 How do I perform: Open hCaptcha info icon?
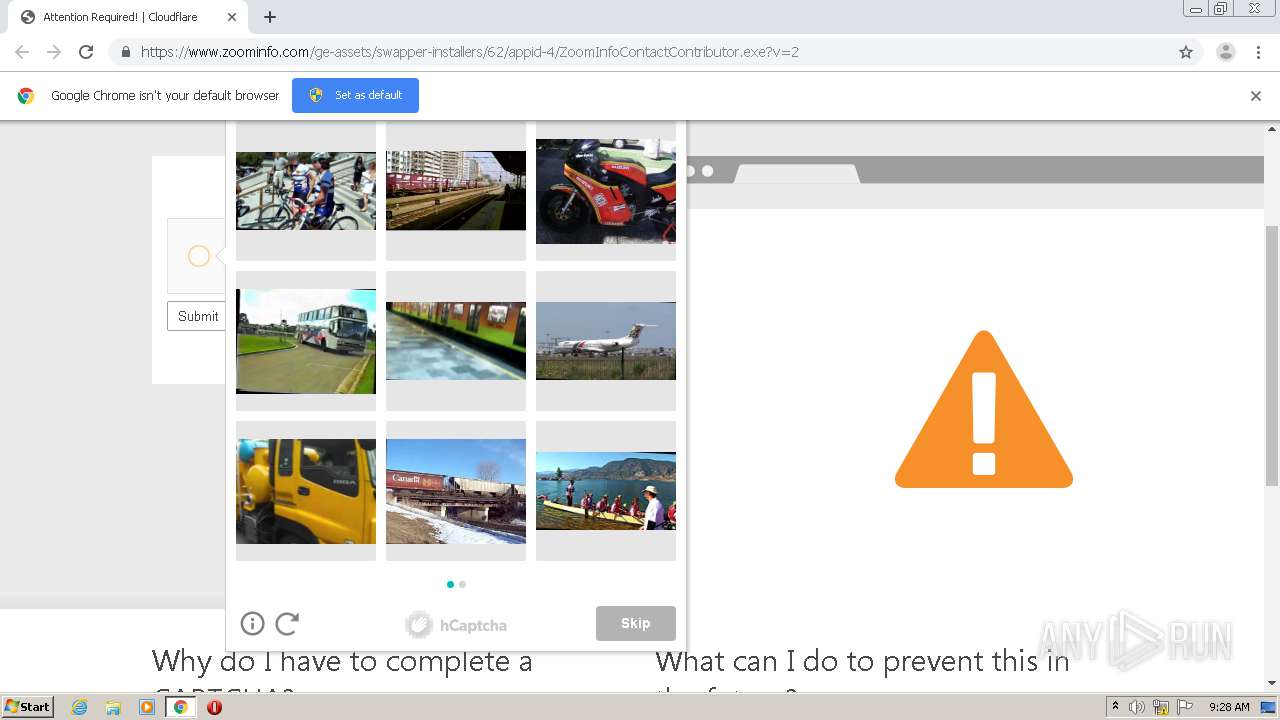[x=252, y=624]
